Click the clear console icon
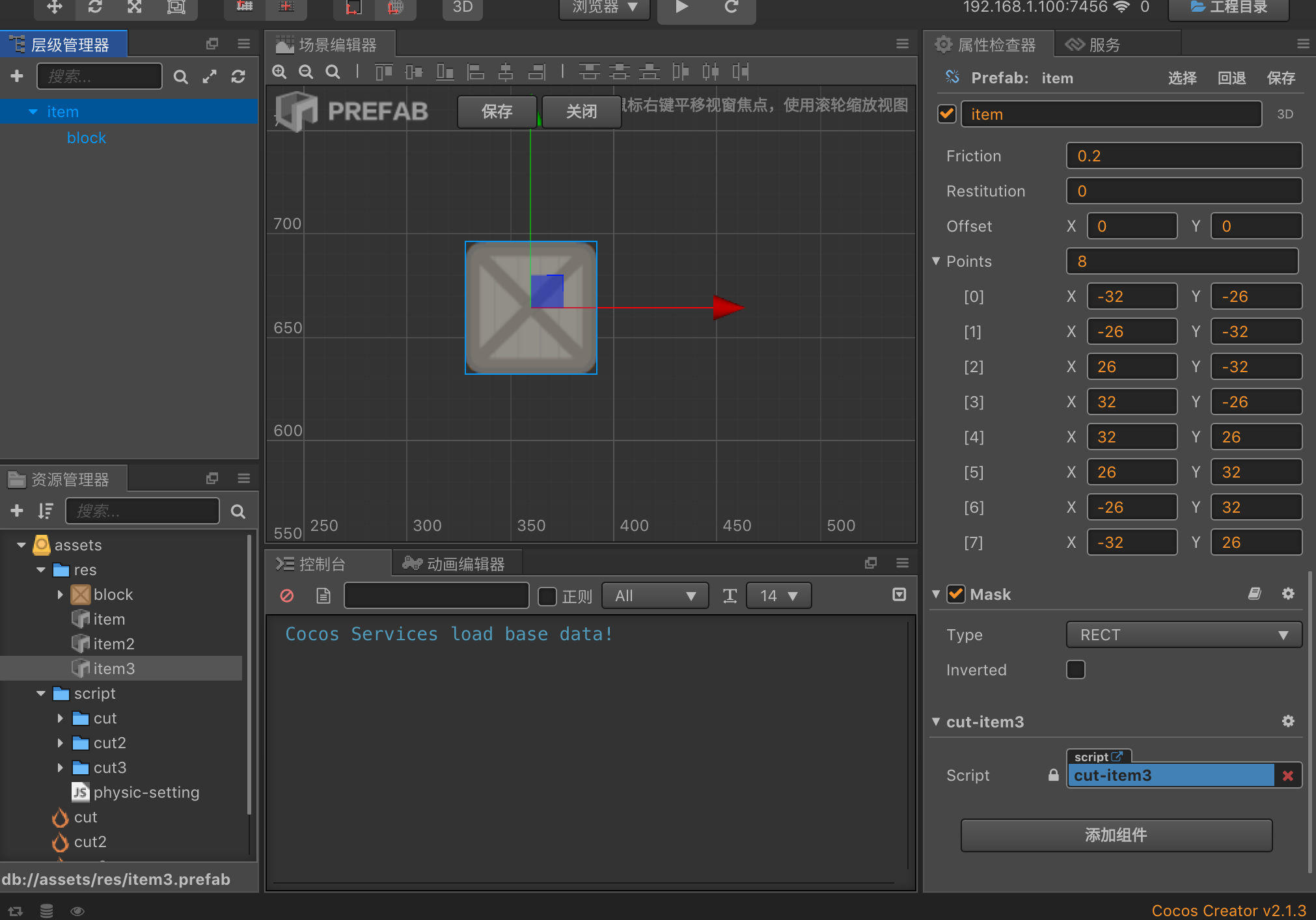This screenshot has width=1316, height=920. coord(287,595)
